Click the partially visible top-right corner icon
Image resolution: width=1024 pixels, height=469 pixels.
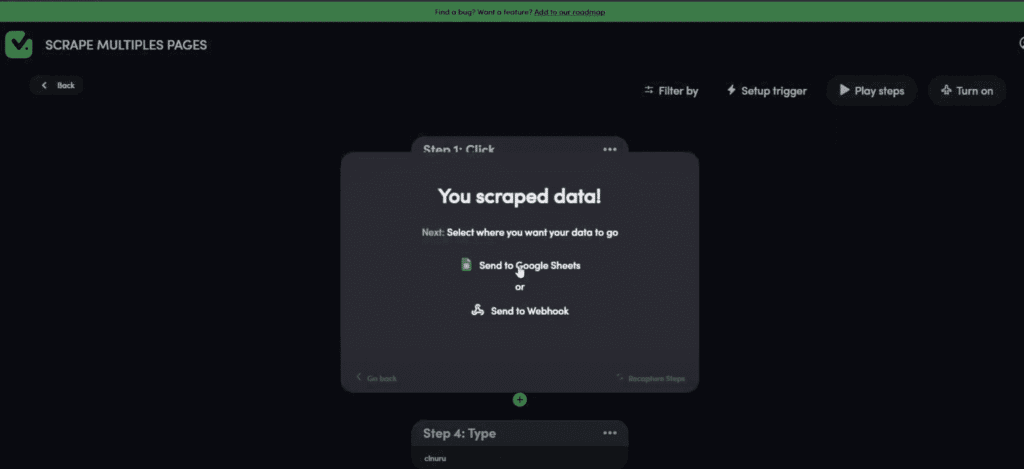[1020, 44]
